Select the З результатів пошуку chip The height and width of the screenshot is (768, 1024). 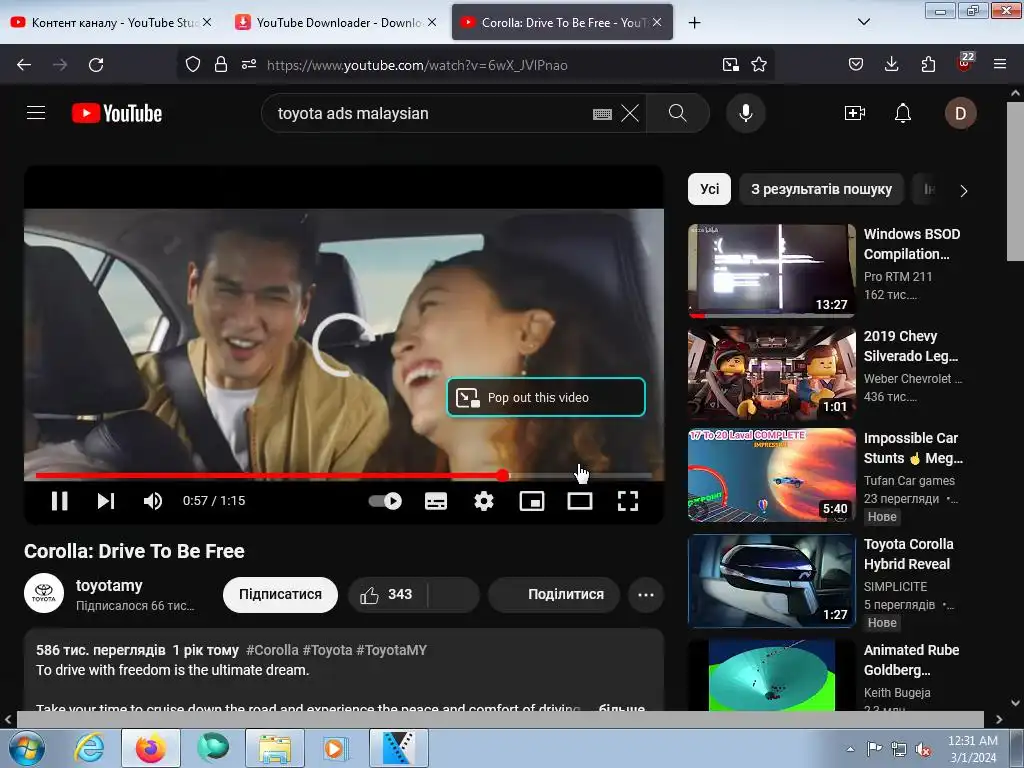(822, 189)
